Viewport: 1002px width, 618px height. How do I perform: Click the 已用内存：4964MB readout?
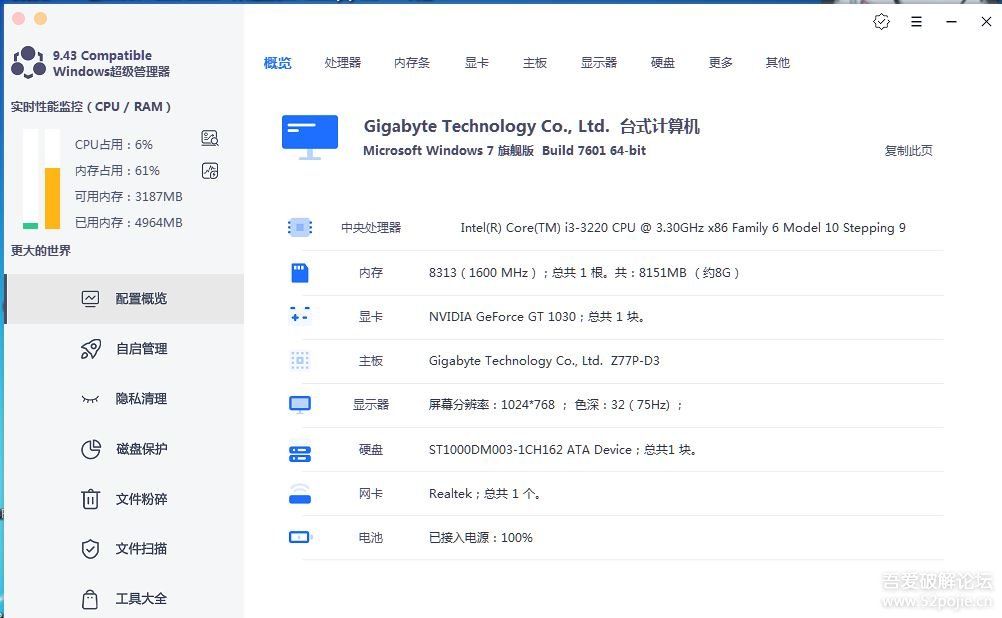pyautogui.click(x=128, y=222)
